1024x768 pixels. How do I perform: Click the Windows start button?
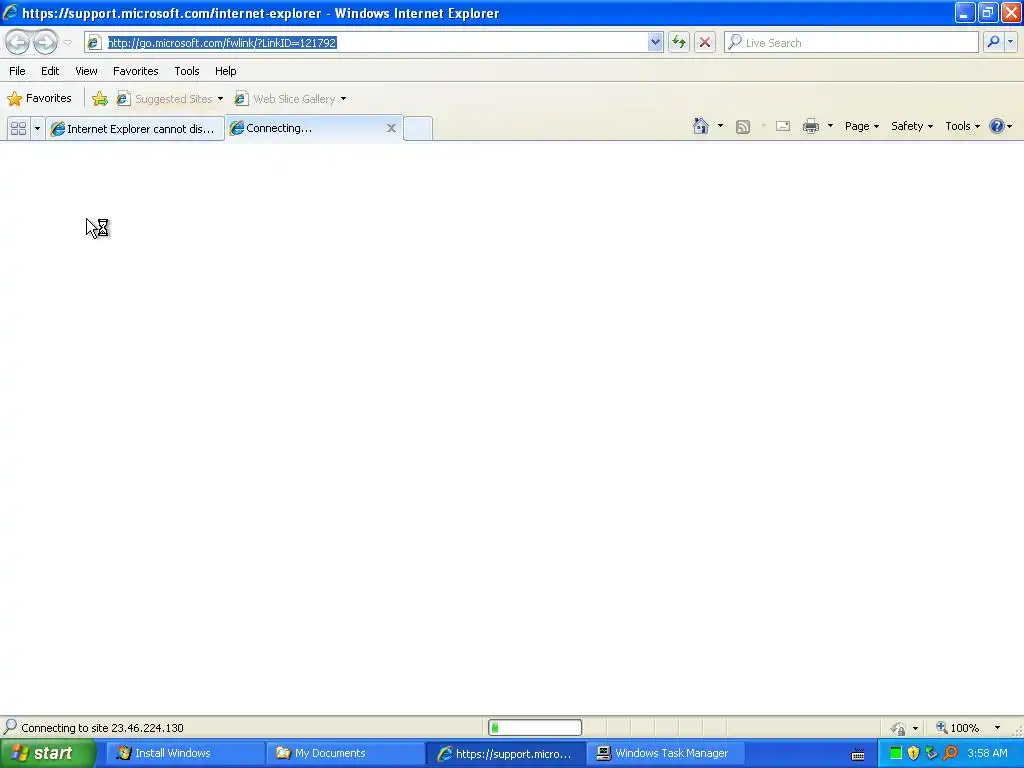click(47, 753)
